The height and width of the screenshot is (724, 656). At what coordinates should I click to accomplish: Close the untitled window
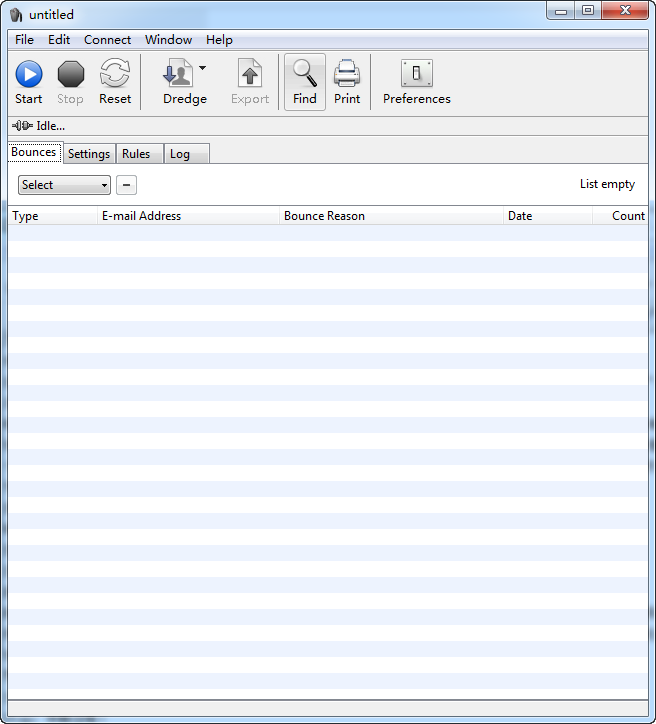(x=625, y=11)
